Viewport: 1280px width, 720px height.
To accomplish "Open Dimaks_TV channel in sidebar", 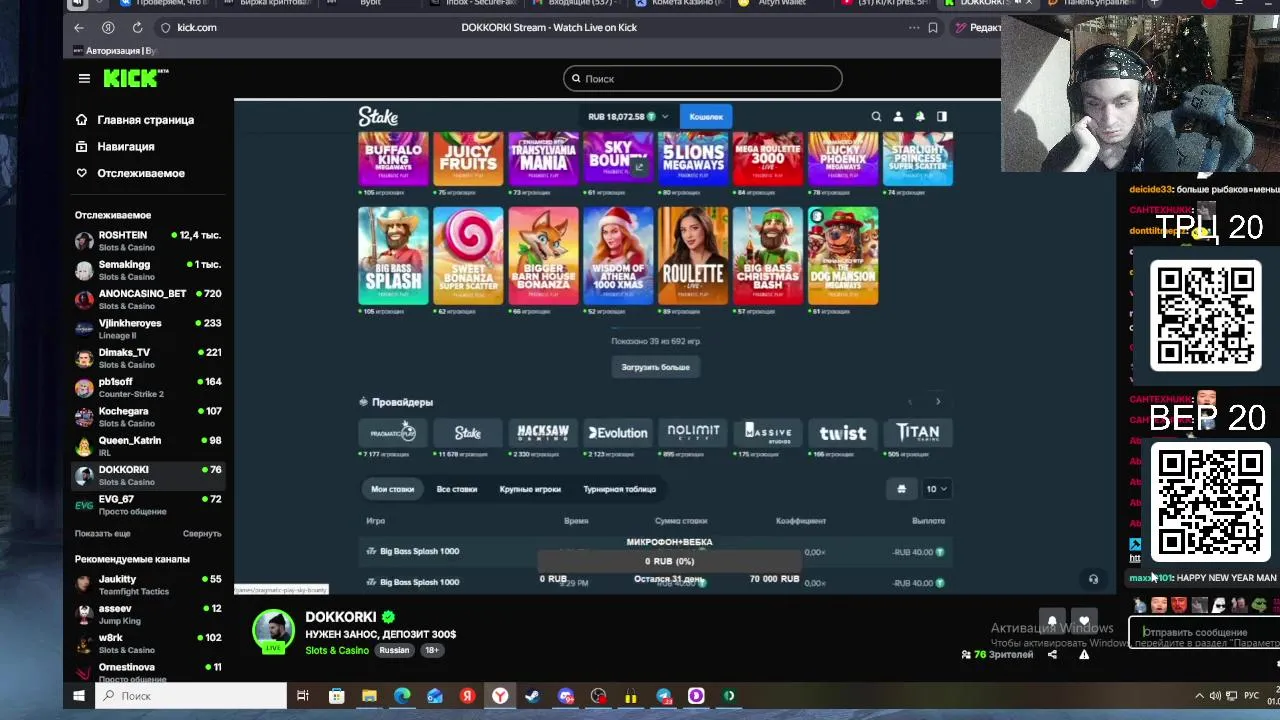I will [x=148, y=358].
